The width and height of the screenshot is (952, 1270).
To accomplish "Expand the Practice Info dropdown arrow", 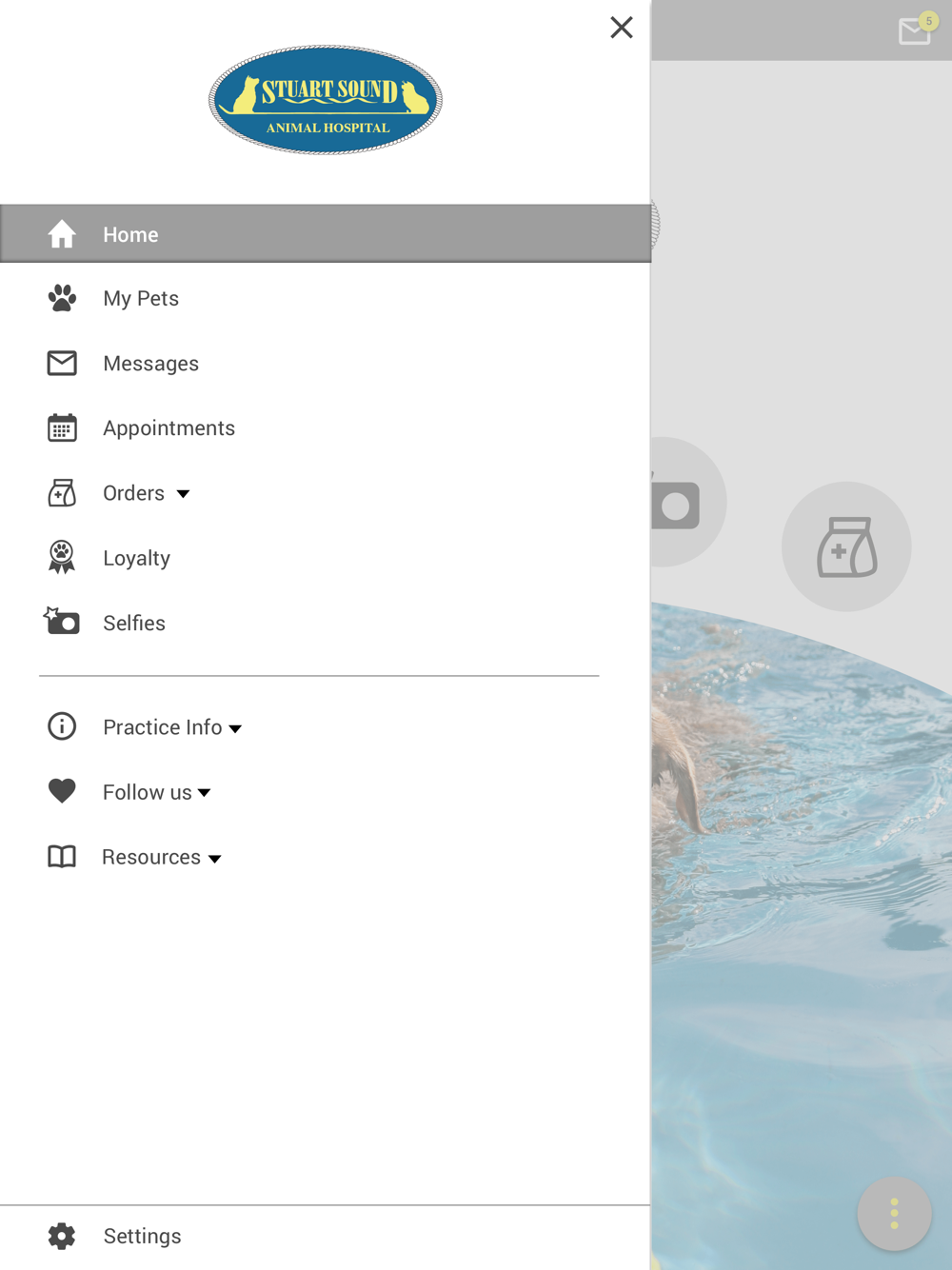I will coord(235,729).
